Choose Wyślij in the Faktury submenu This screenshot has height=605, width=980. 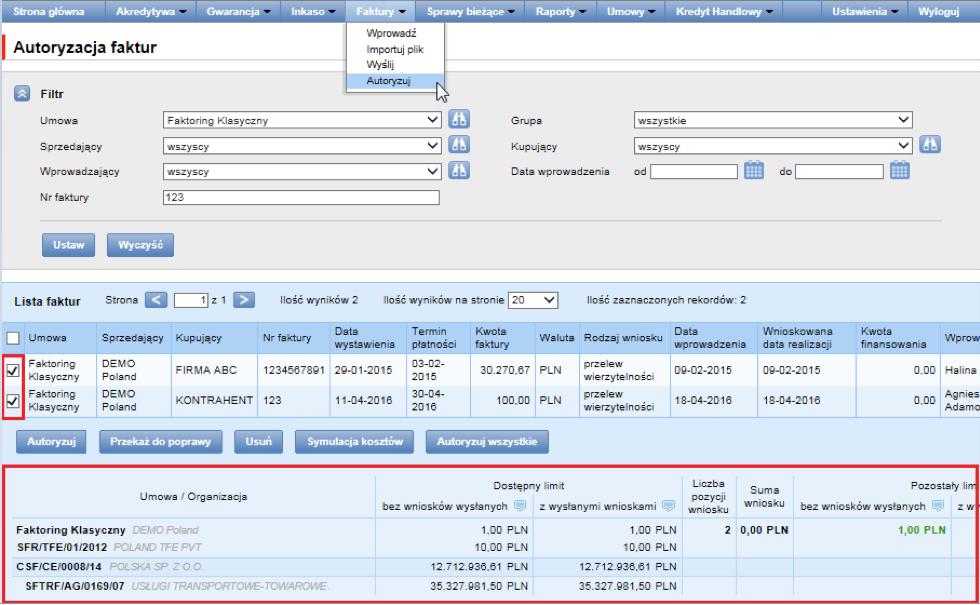380,64
